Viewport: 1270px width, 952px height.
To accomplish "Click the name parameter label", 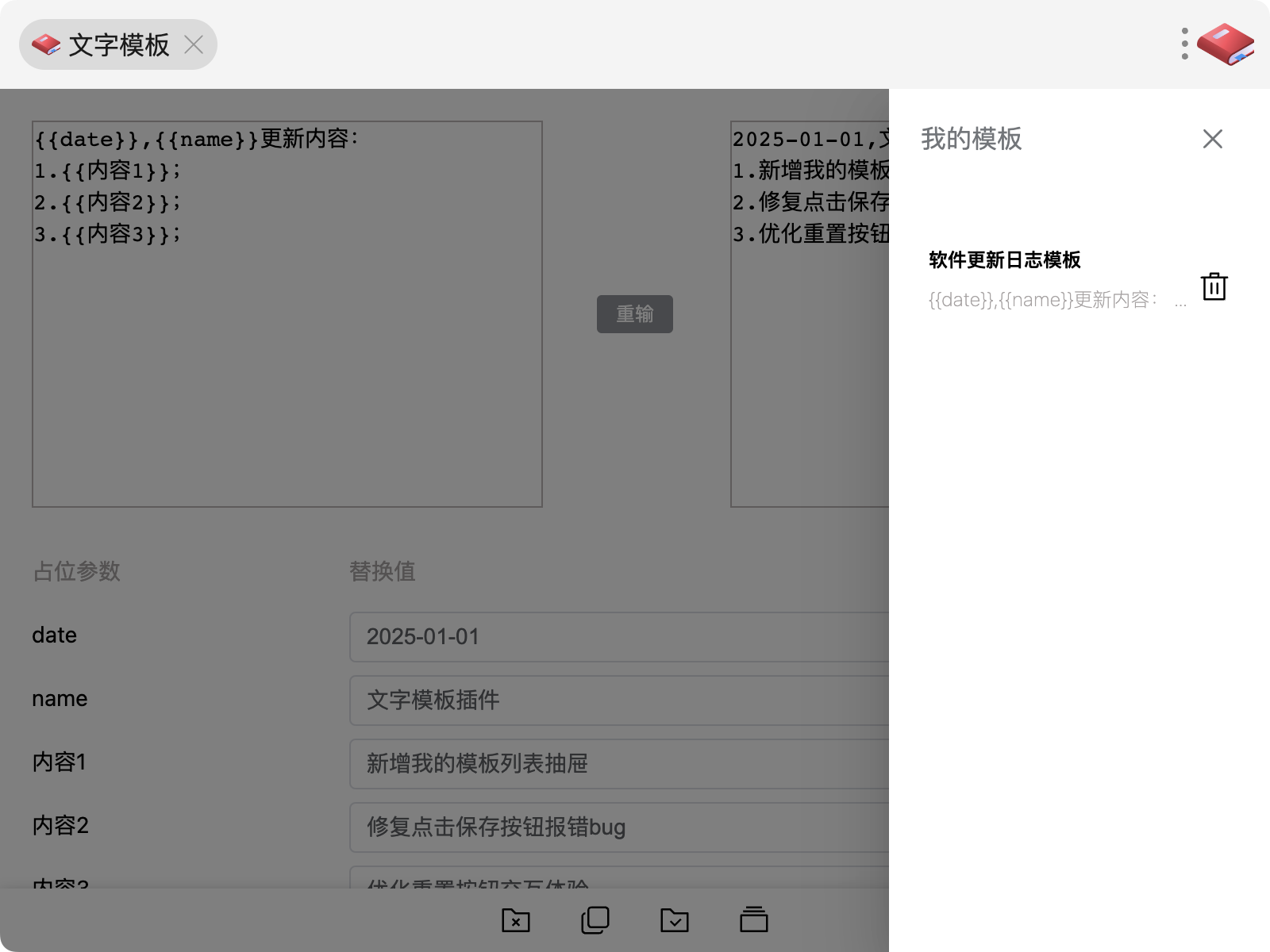I will [60, 699].
